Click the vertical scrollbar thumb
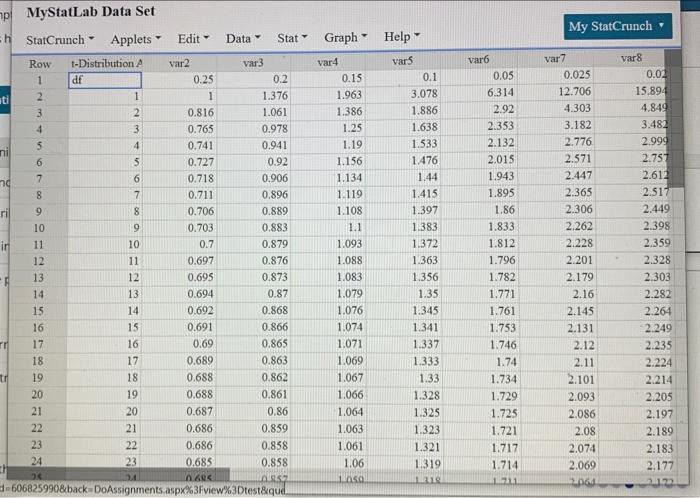This screenshot has height=498, width=700. (x=675, y=118)
